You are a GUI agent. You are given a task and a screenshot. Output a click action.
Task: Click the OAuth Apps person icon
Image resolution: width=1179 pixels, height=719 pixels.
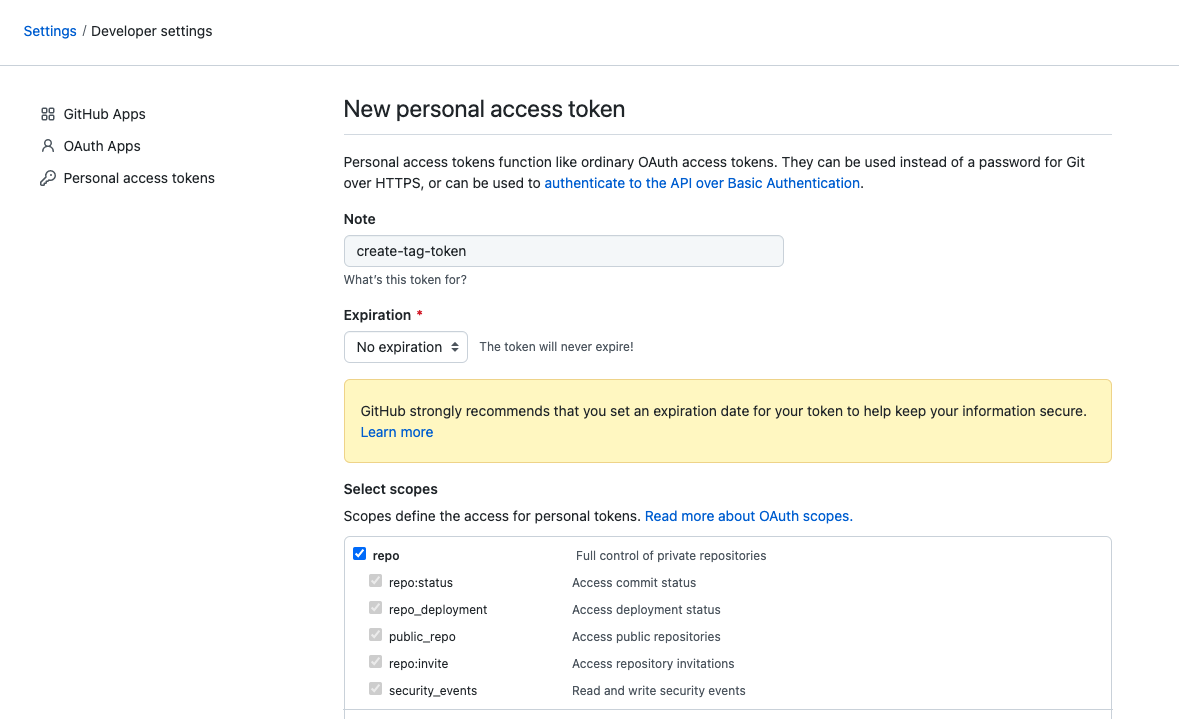coord(48,145)
